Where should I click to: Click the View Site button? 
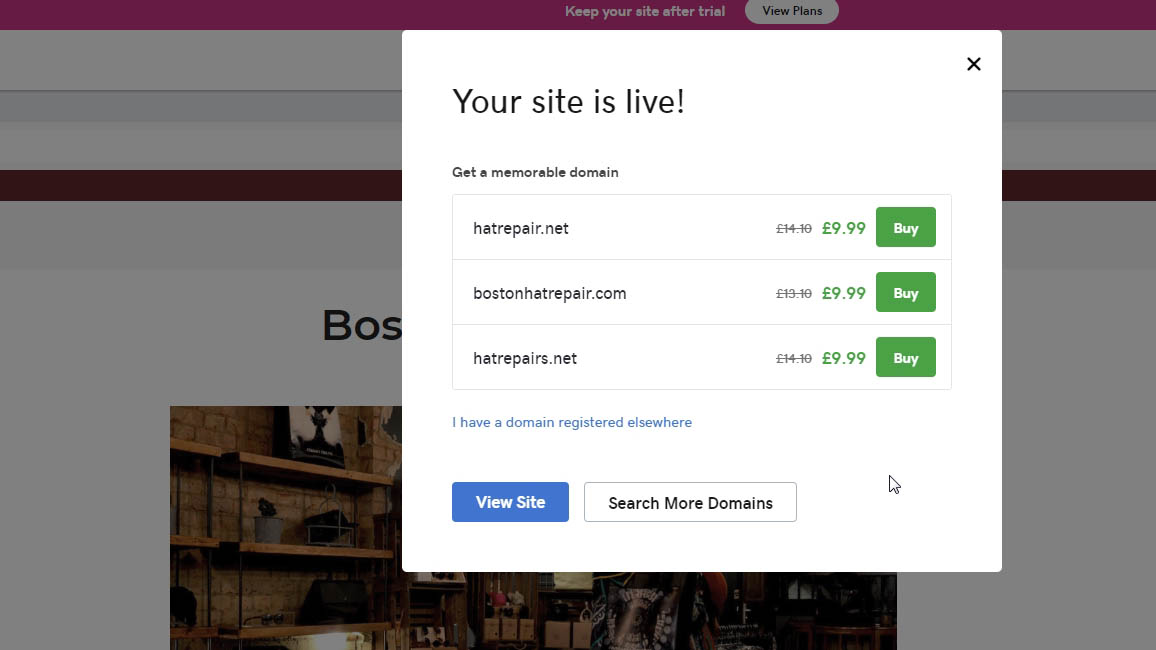510,502
